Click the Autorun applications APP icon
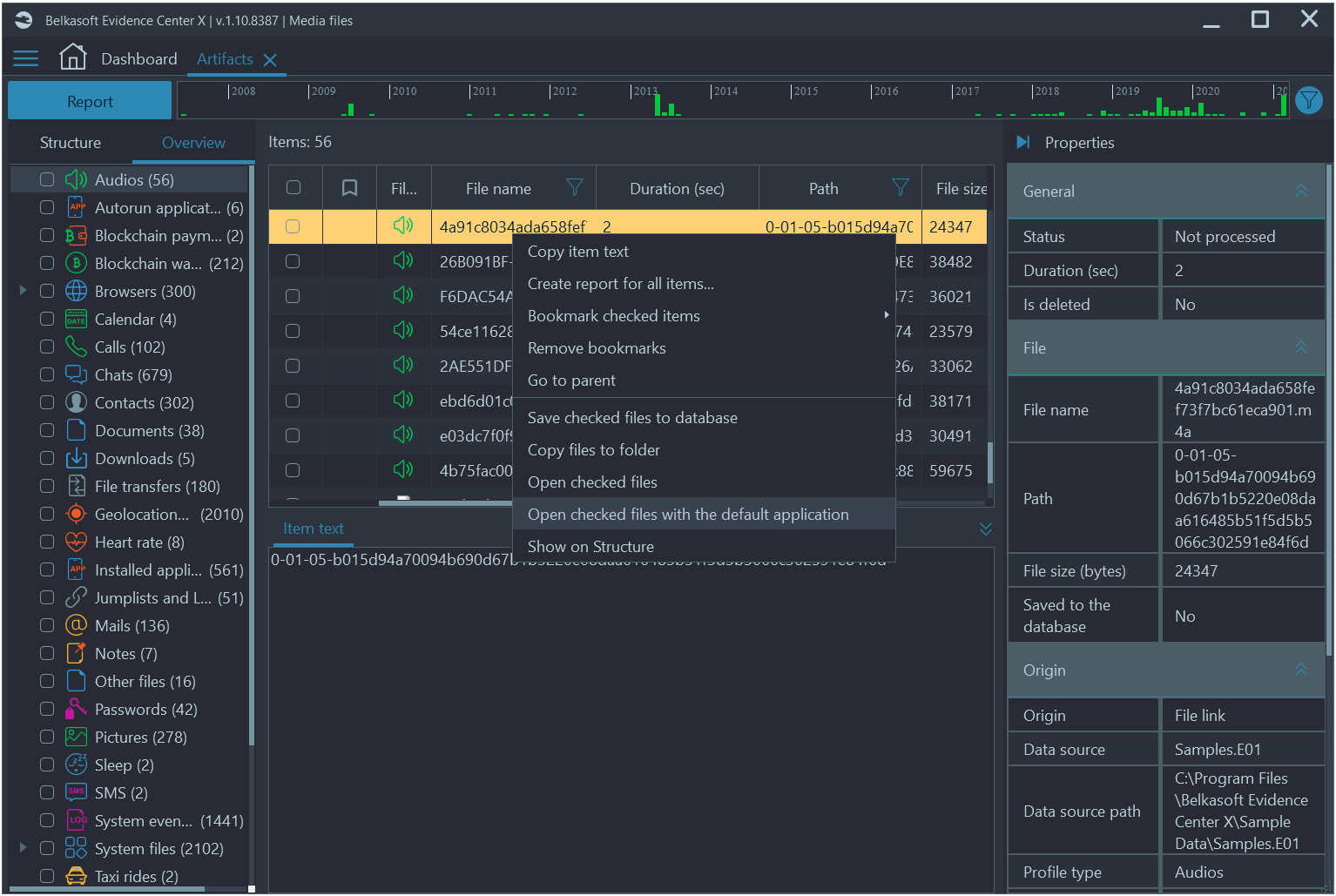 pyautogui.click(x=77, y=207)
